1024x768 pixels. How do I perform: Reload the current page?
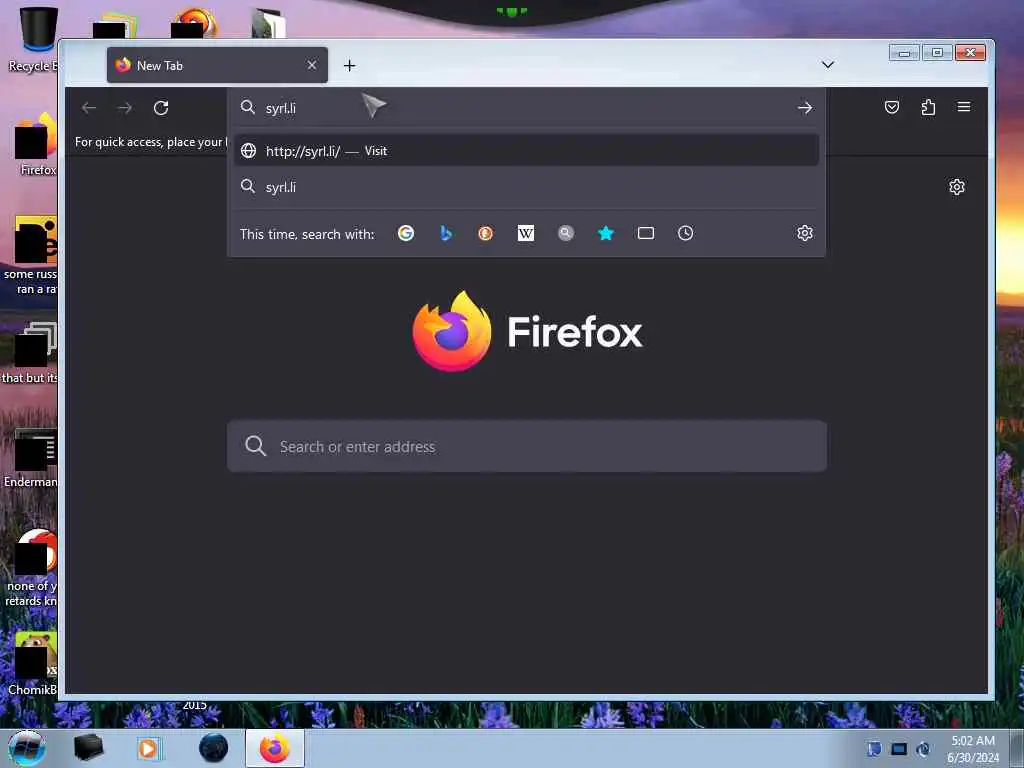pos(161,108)
